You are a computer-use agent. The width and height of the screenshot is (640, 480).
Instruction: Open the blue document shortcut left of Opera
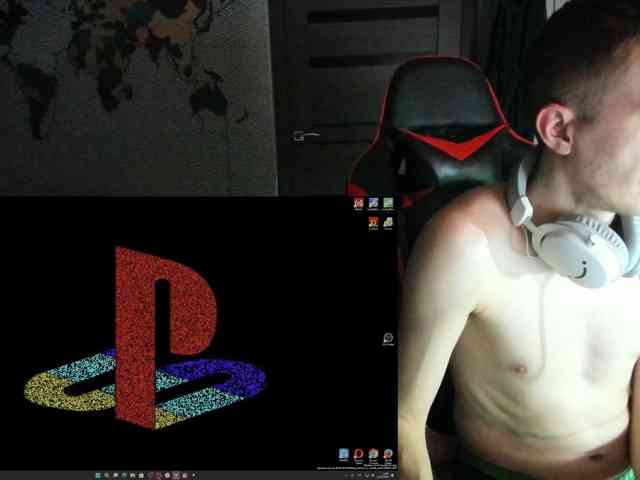[344, 454]
